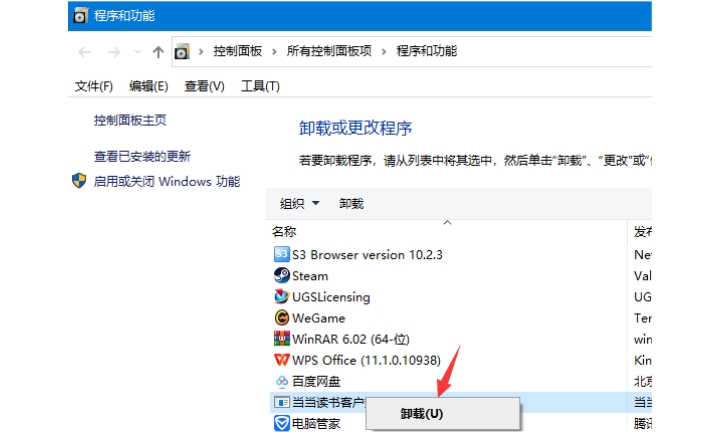Select the 当当读书客户 entry
Image resolution: width=720 pixels, height=432 pixels.
328,403
